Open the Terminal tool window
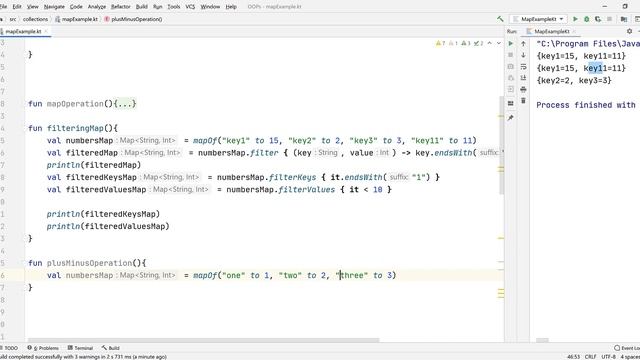Viewport: 640px width, 360px height. pos(80,348)
